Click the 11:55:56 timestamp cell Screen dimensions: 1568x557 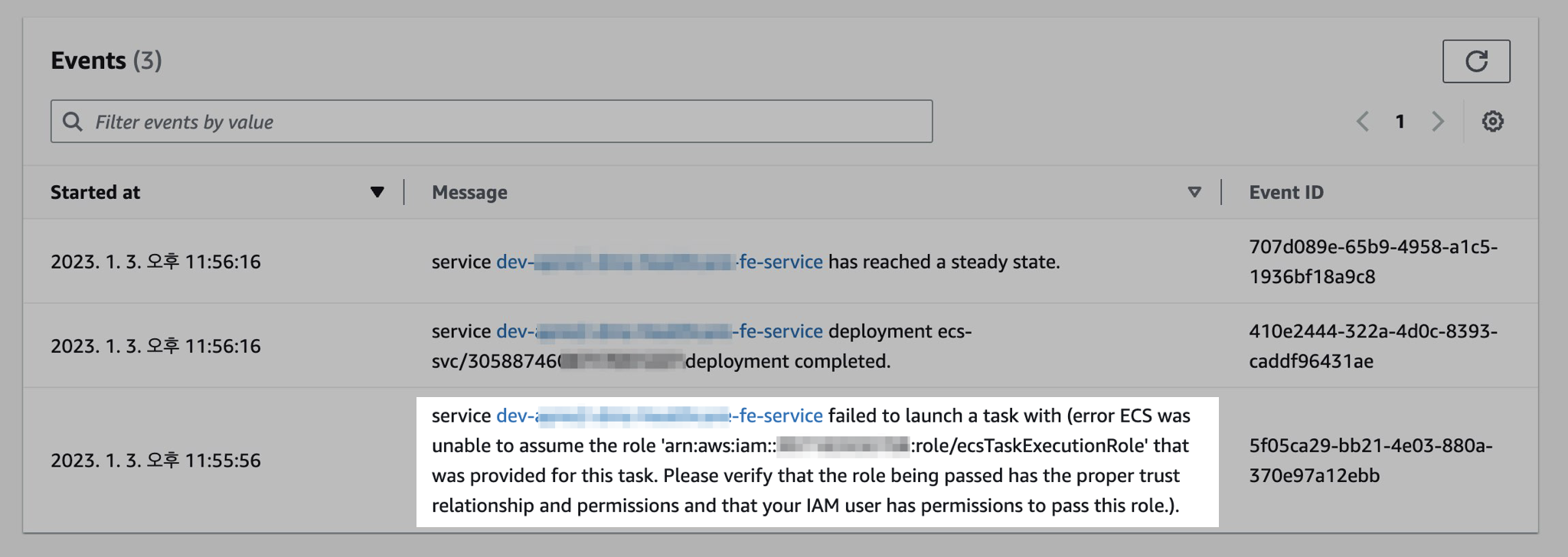pyautogui.click(x=155, y=460)
